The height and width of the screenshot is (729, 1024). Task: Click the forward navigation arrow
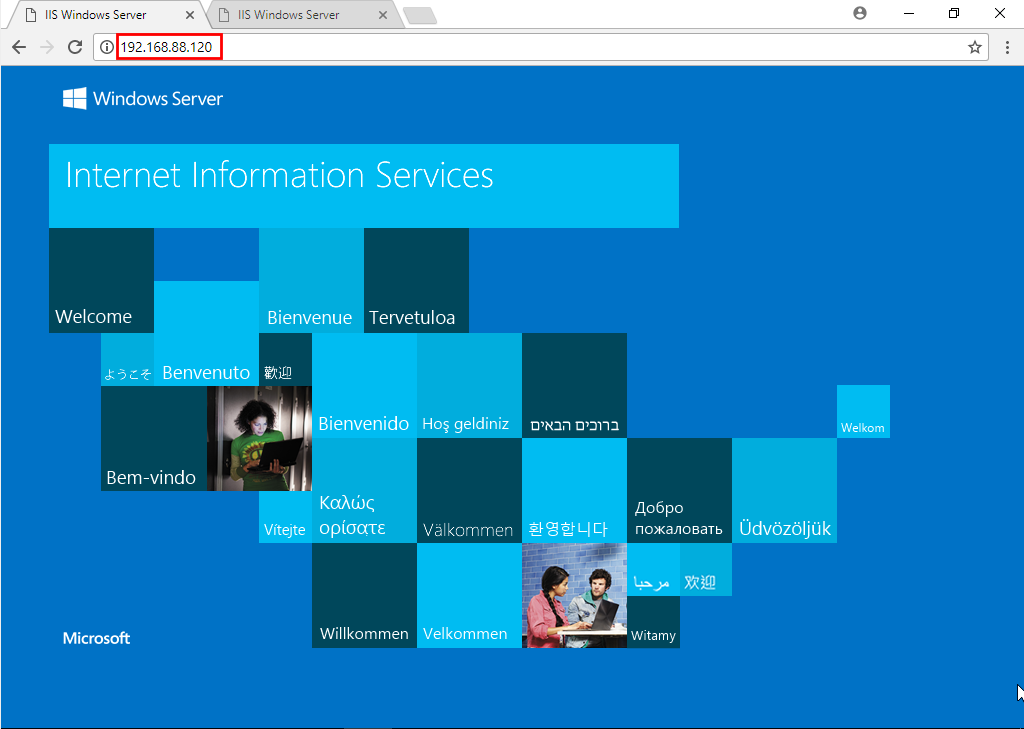(x=46, y=46)
